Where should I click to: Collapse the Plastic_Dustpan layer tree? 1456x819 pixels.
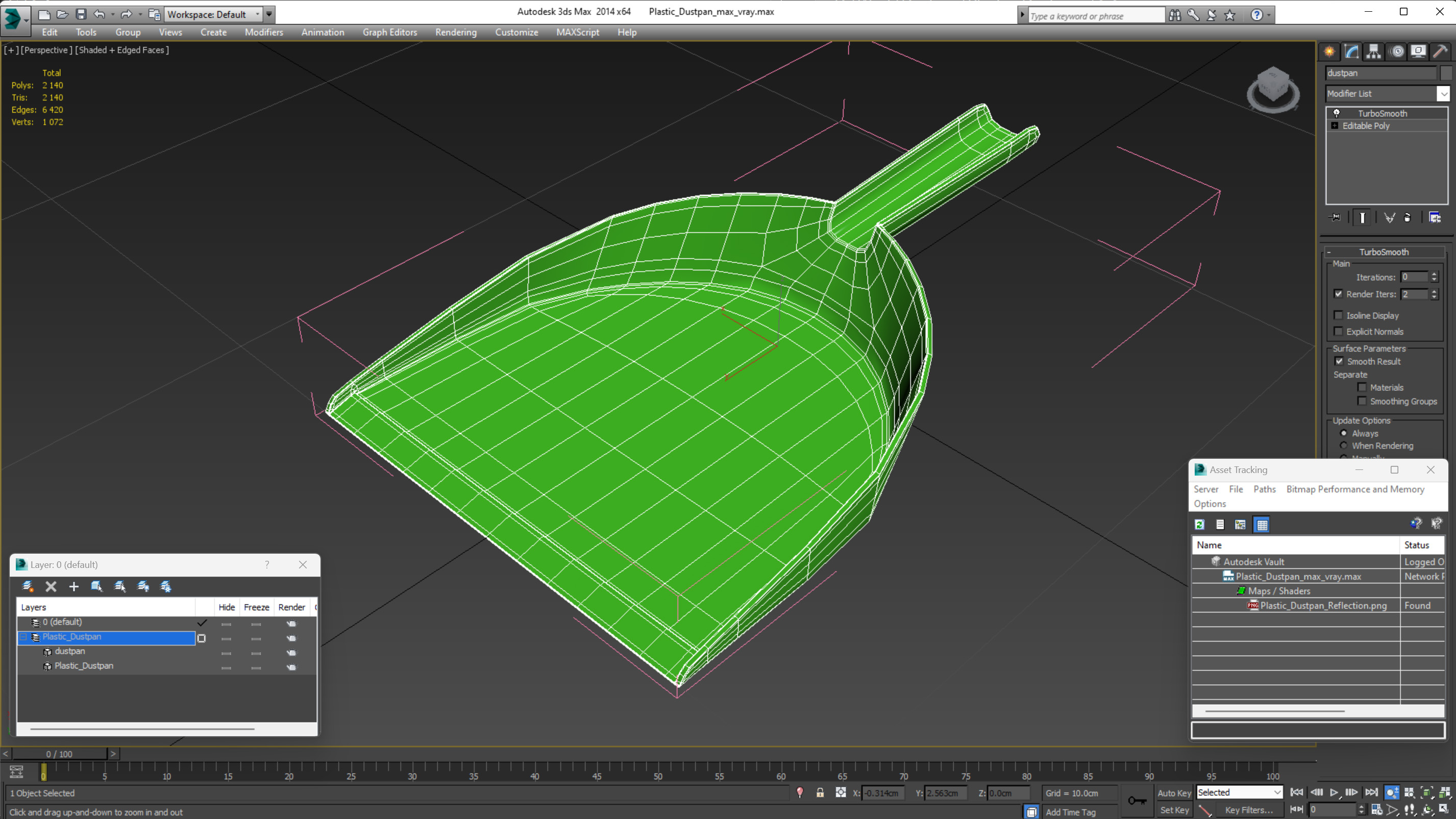pyautogui.click(x=23, y=637)
